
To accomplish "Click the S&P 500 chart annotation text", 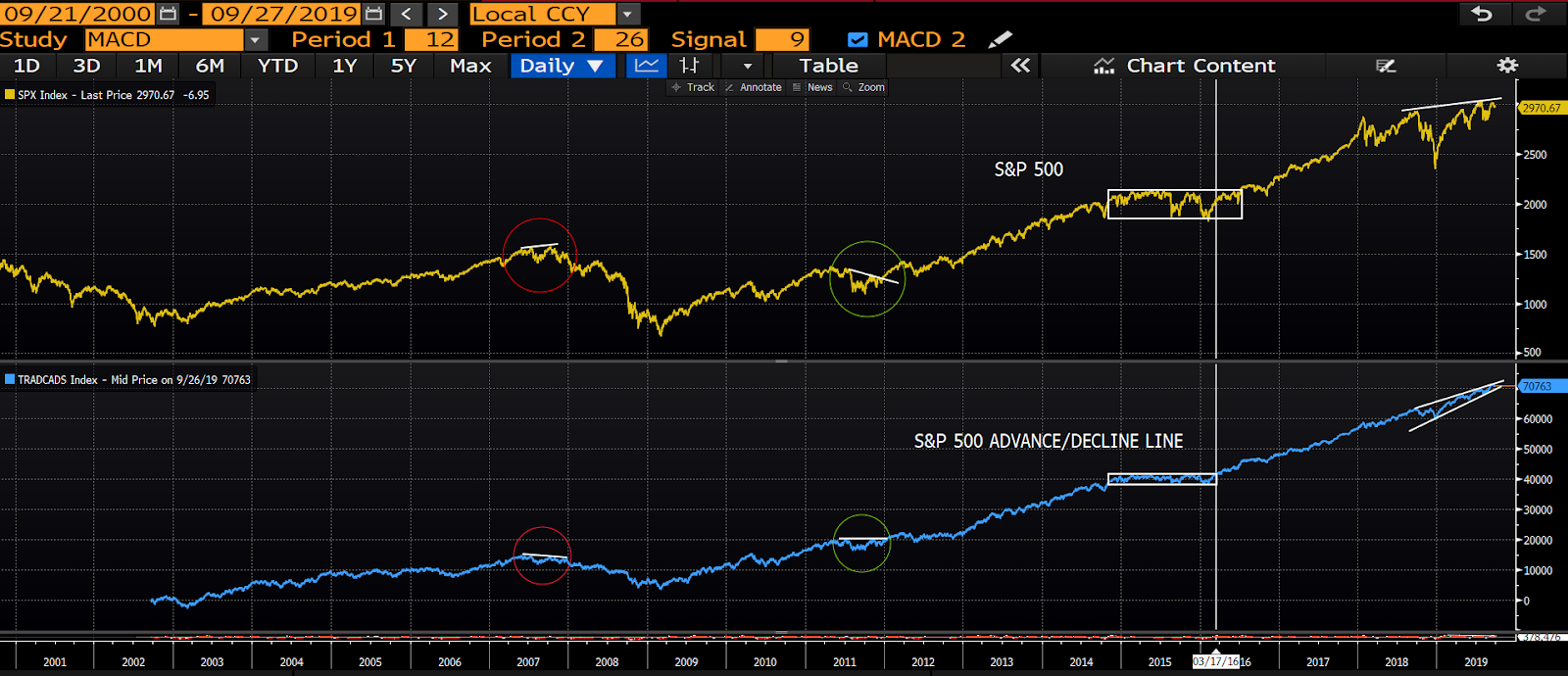I will (1028, 169).
